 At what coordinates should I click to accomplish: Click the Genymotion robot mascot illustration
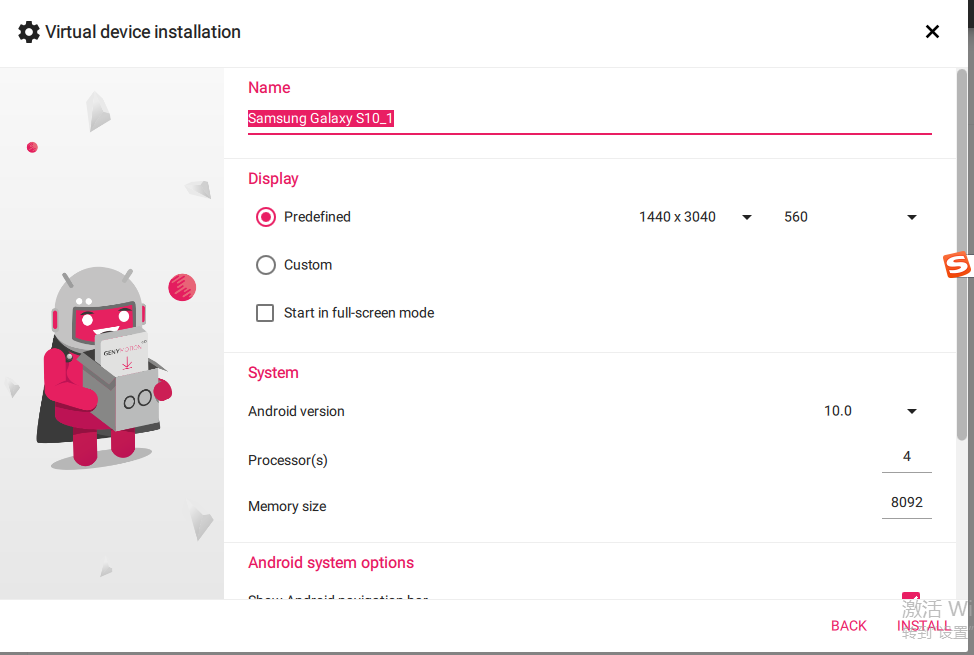point(102,367)
